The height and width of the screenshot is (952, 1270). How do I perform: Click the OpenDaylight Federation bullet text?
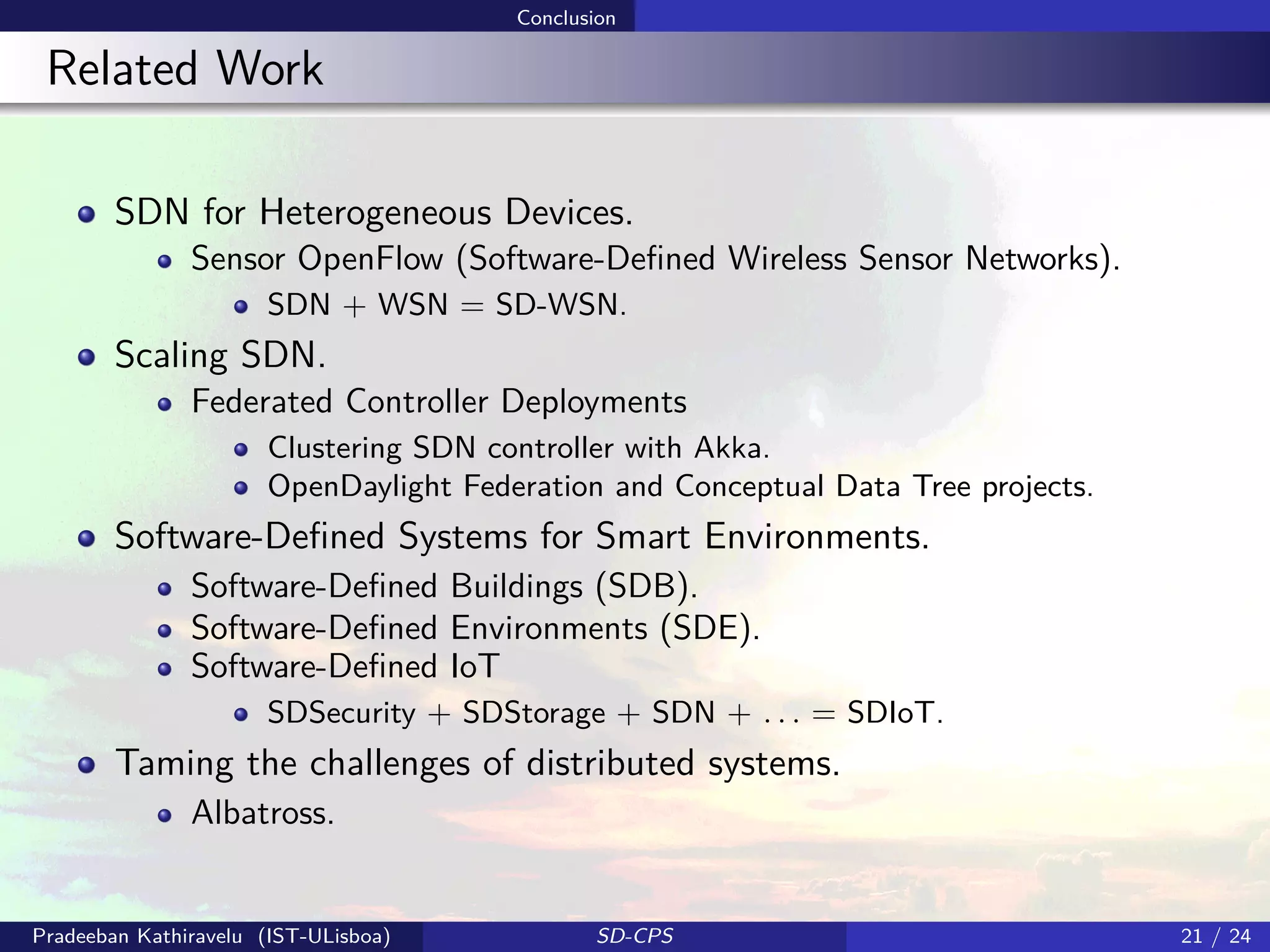point(680,487)
